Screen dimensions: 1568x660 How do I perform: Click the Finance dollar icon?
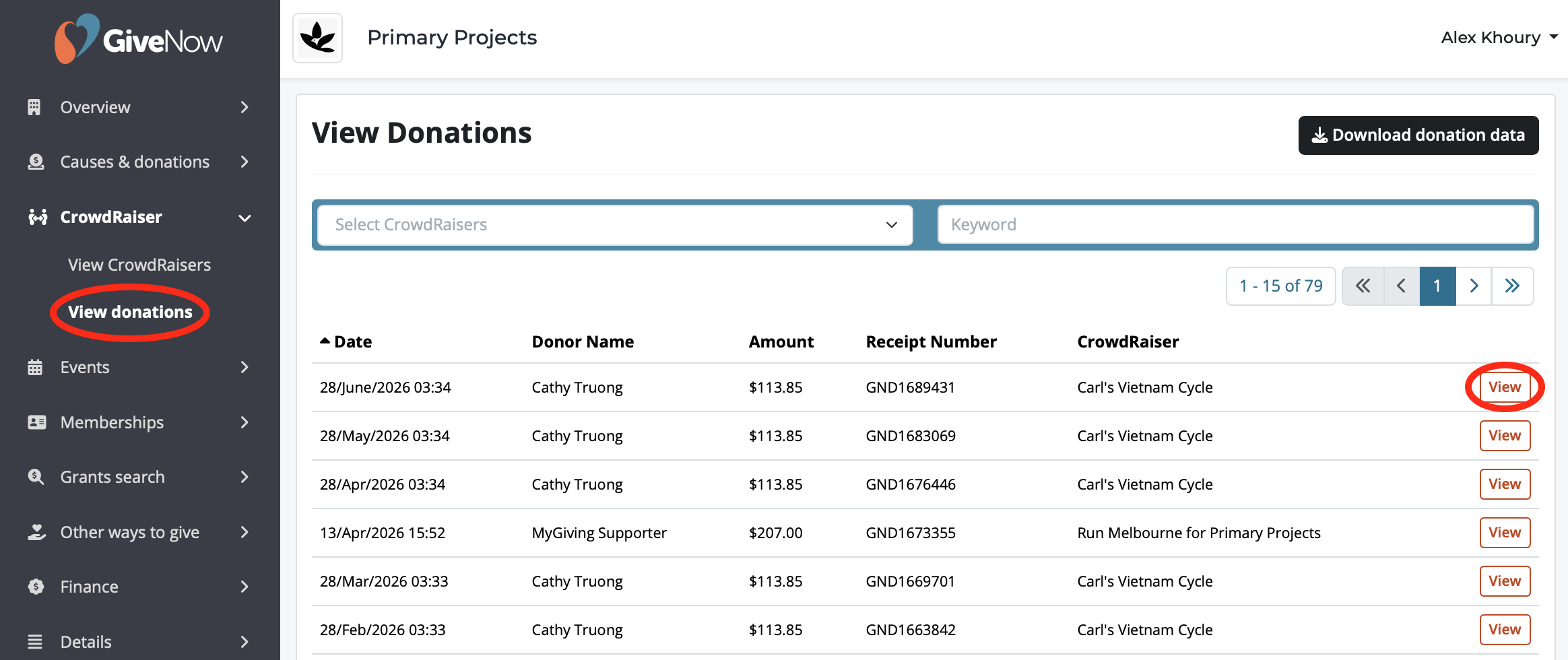coord(36,587)
